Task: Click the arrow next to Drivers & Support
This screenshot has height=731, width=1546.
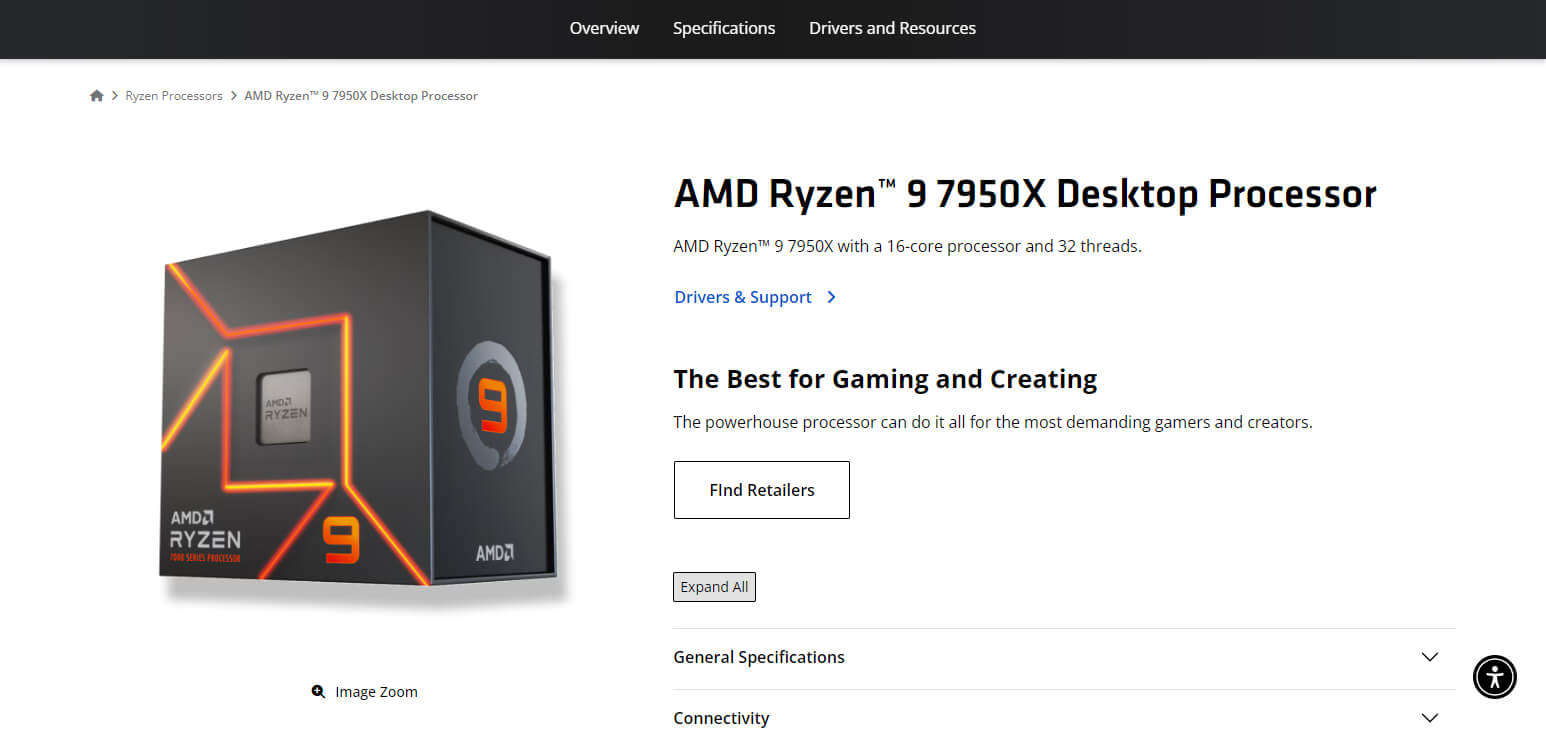Action: pos(831,297)
